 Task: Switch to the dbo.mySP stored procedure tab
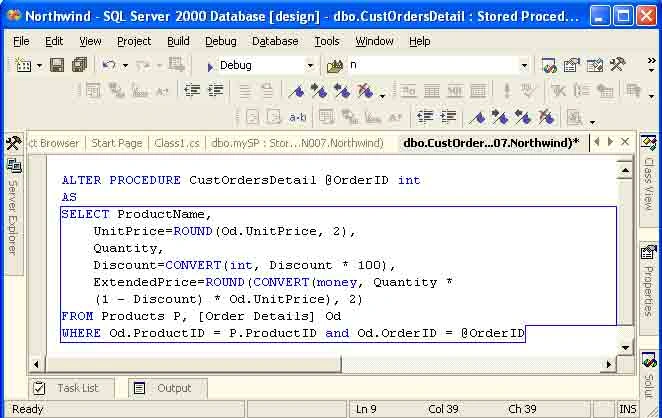pos(297,144)
